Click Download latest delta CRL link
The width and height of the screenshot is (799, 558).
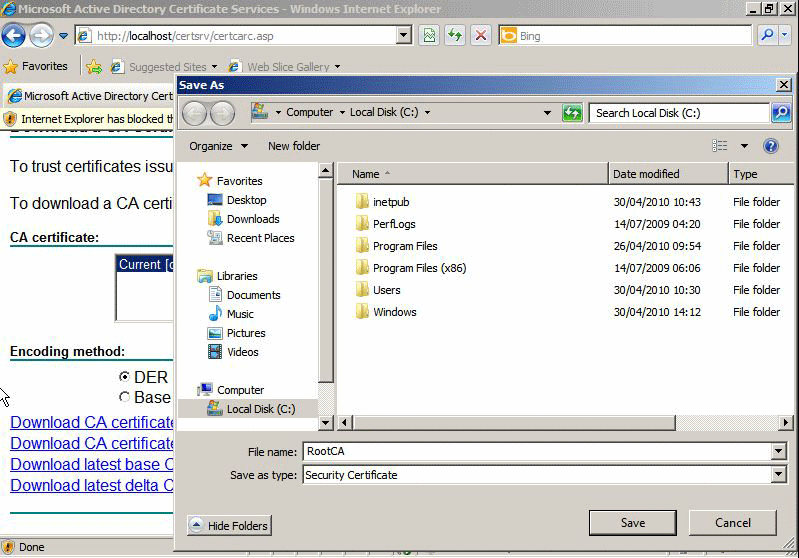pos(92,485)
